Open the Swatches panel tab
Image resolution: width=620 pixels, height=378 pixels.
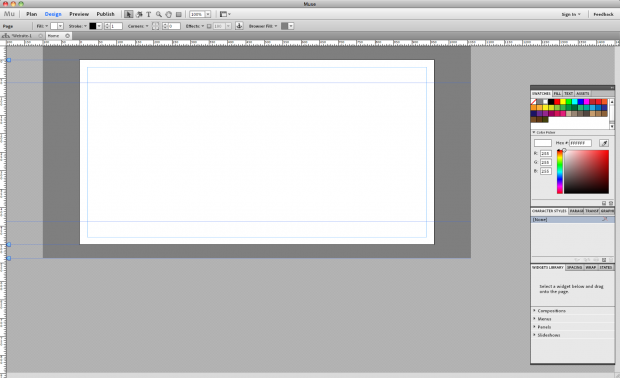[541, 93]
